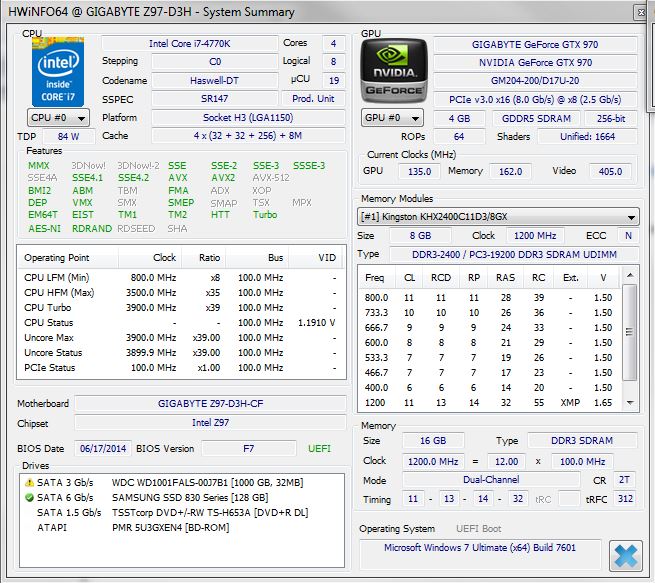Click the green UEFI label
Screen dimensions: 655x583
pyautogui.click(x=319, y=449)
